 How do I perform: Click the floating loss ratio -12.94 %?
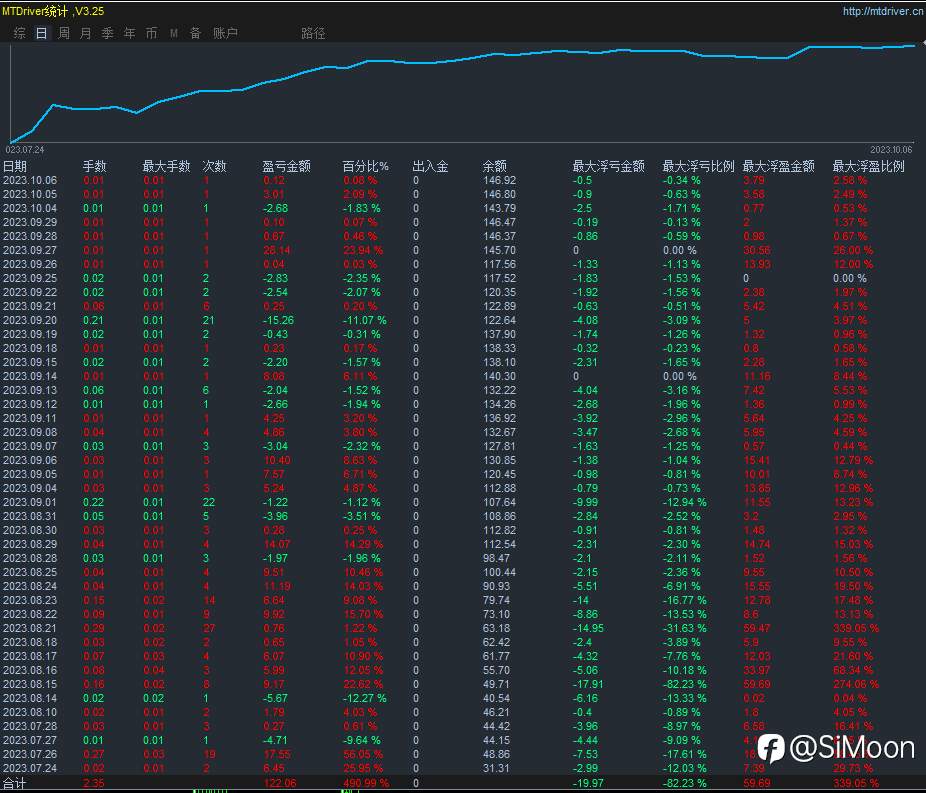coord(684,502)
